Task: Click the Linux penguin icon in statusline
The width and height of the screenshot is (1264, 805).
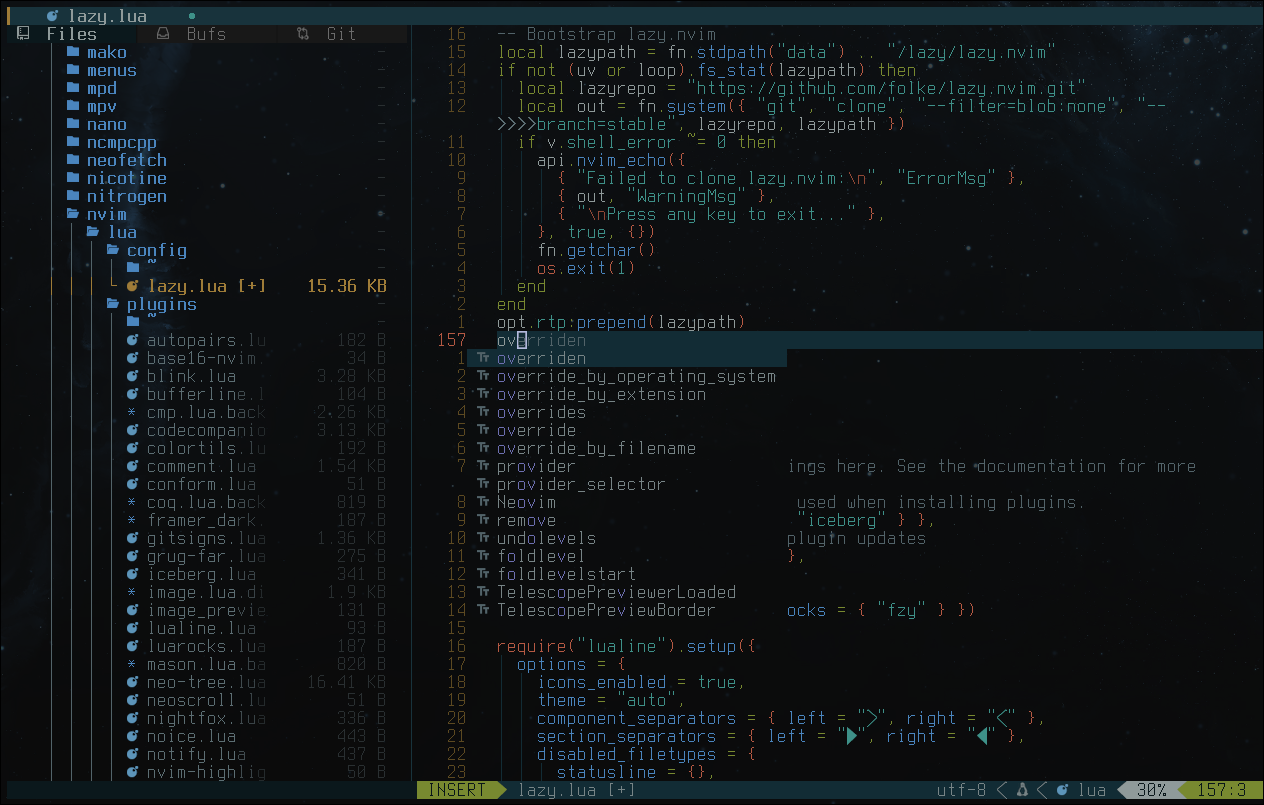Action: [x=1022, y=791]
